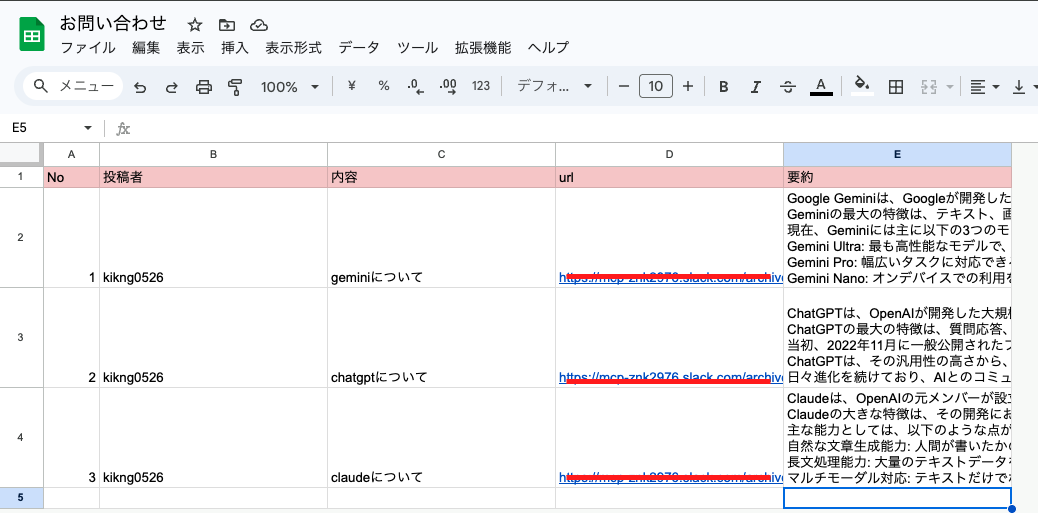Click the 投稿者 header cell

click(213, 177)
